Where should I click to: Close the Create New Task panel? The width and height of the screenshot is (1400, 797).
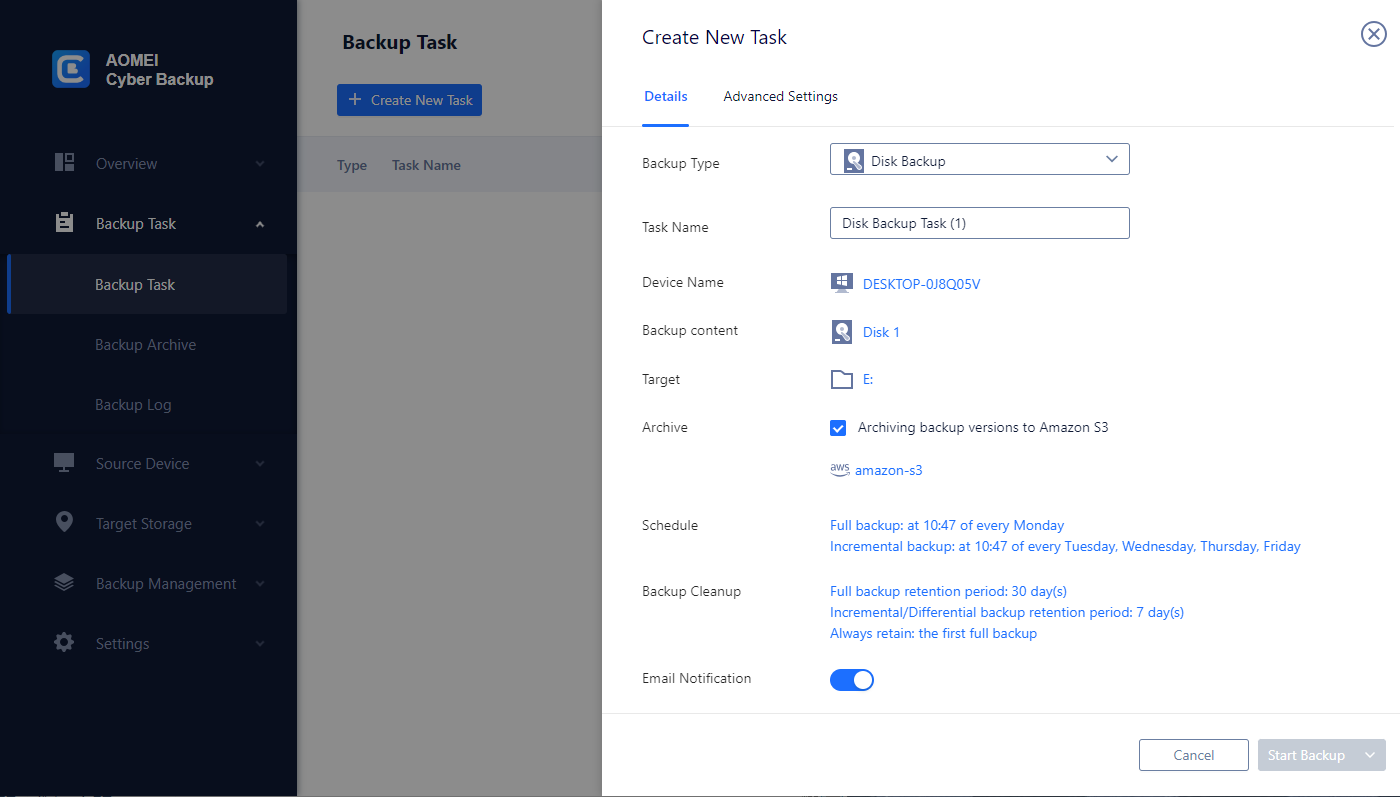(1373, 35)
